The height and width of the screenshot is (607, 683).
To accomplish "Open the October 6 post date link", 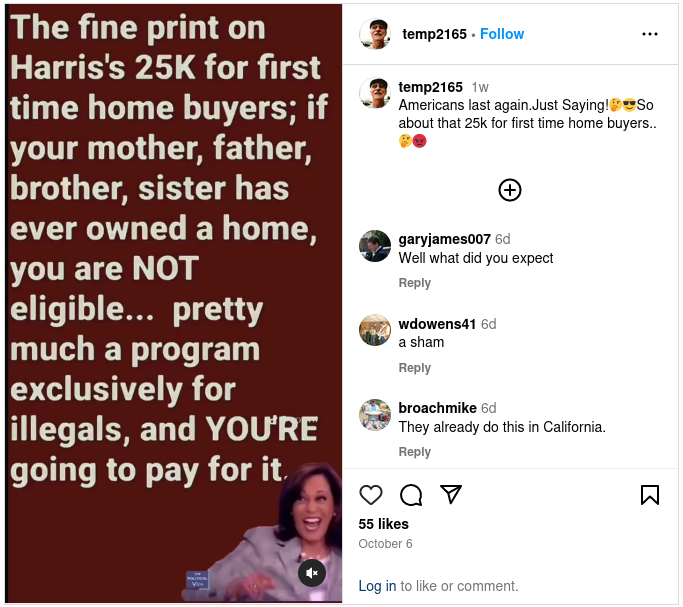I will pos(385,544).
